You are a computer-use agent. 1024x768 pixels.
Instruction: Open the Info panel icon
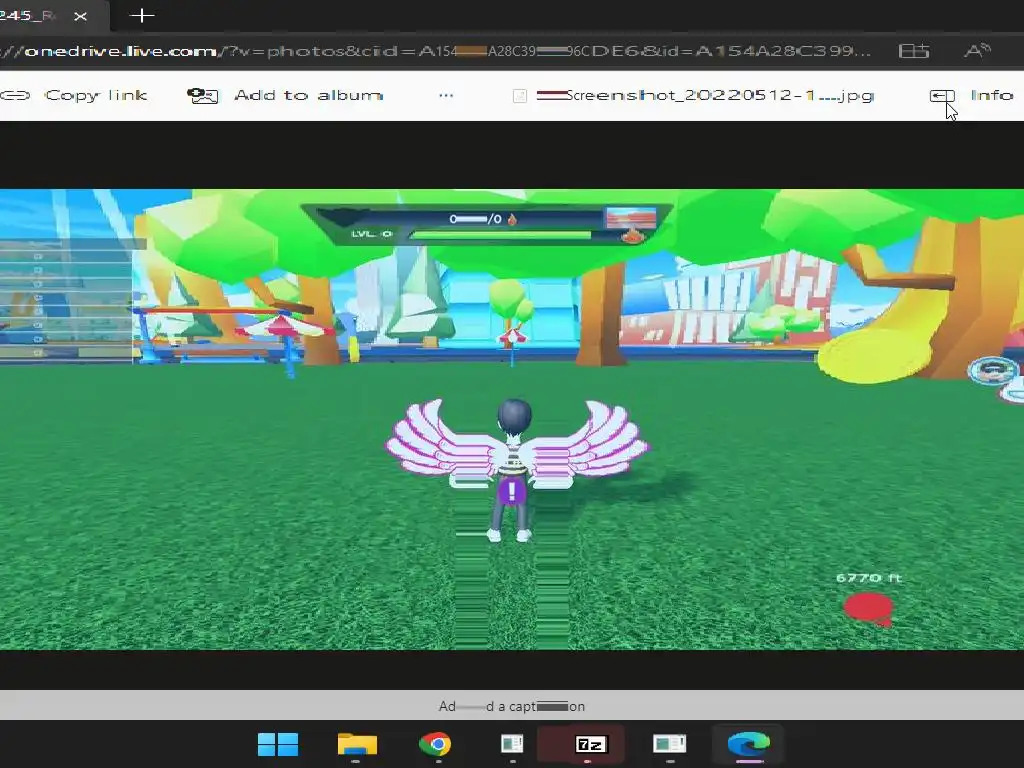[942, 96]
